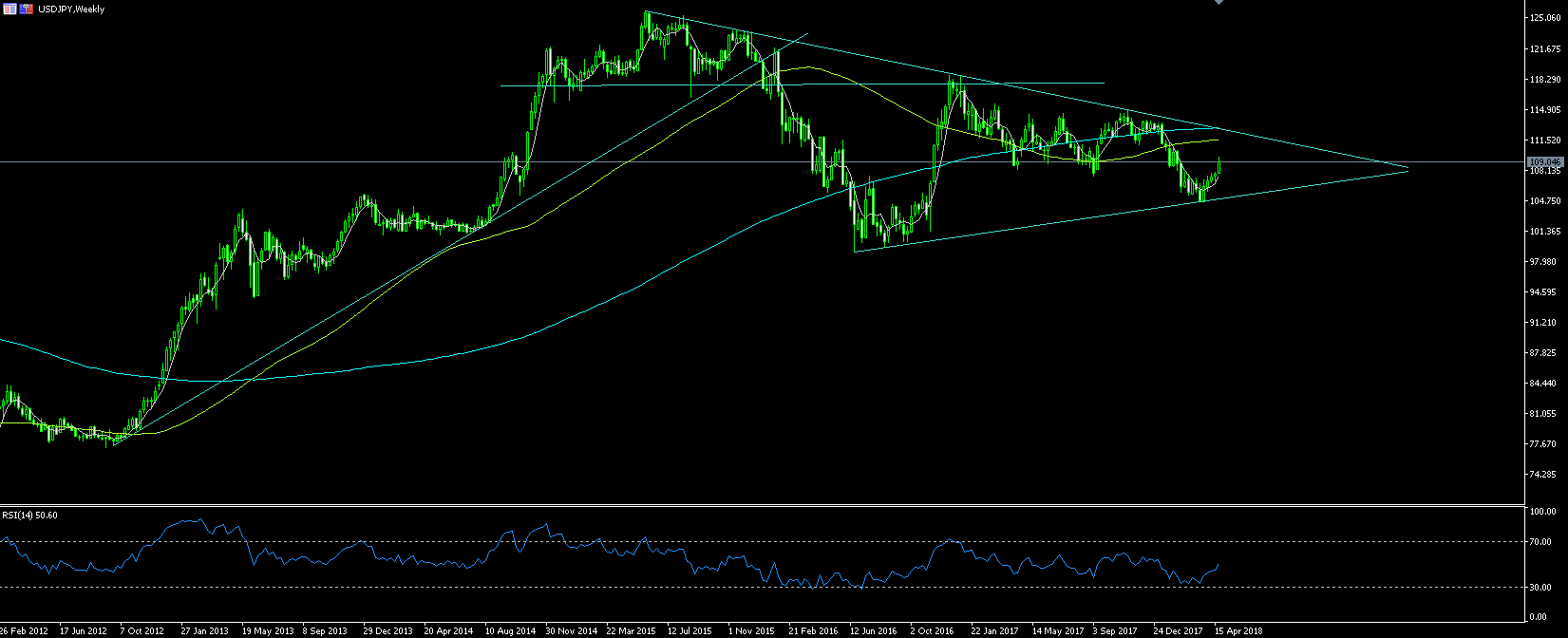The width and height of the screenshot is (1568, 638).
Task: Click the 74.285 price axis label
Action: click(1543, 474)
